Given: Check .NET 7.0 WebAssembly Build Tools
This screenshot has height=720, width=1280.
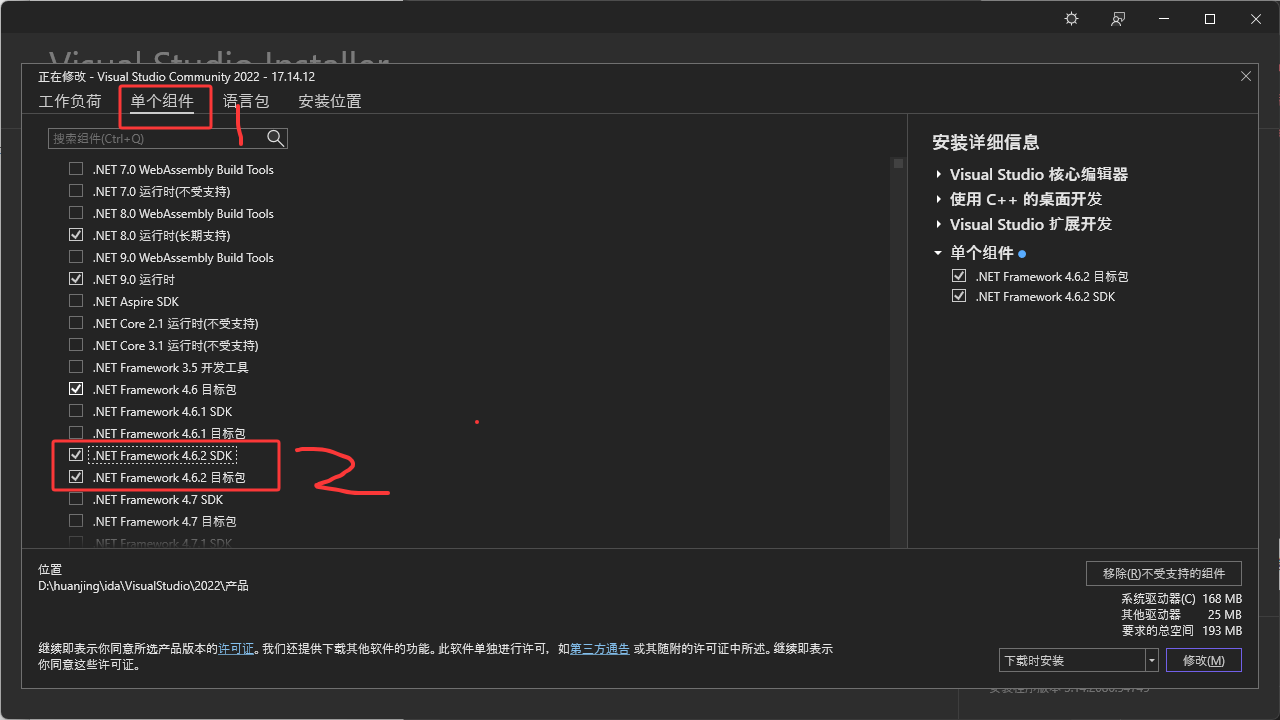Looking at the screenshot, I should click(76, 169).
